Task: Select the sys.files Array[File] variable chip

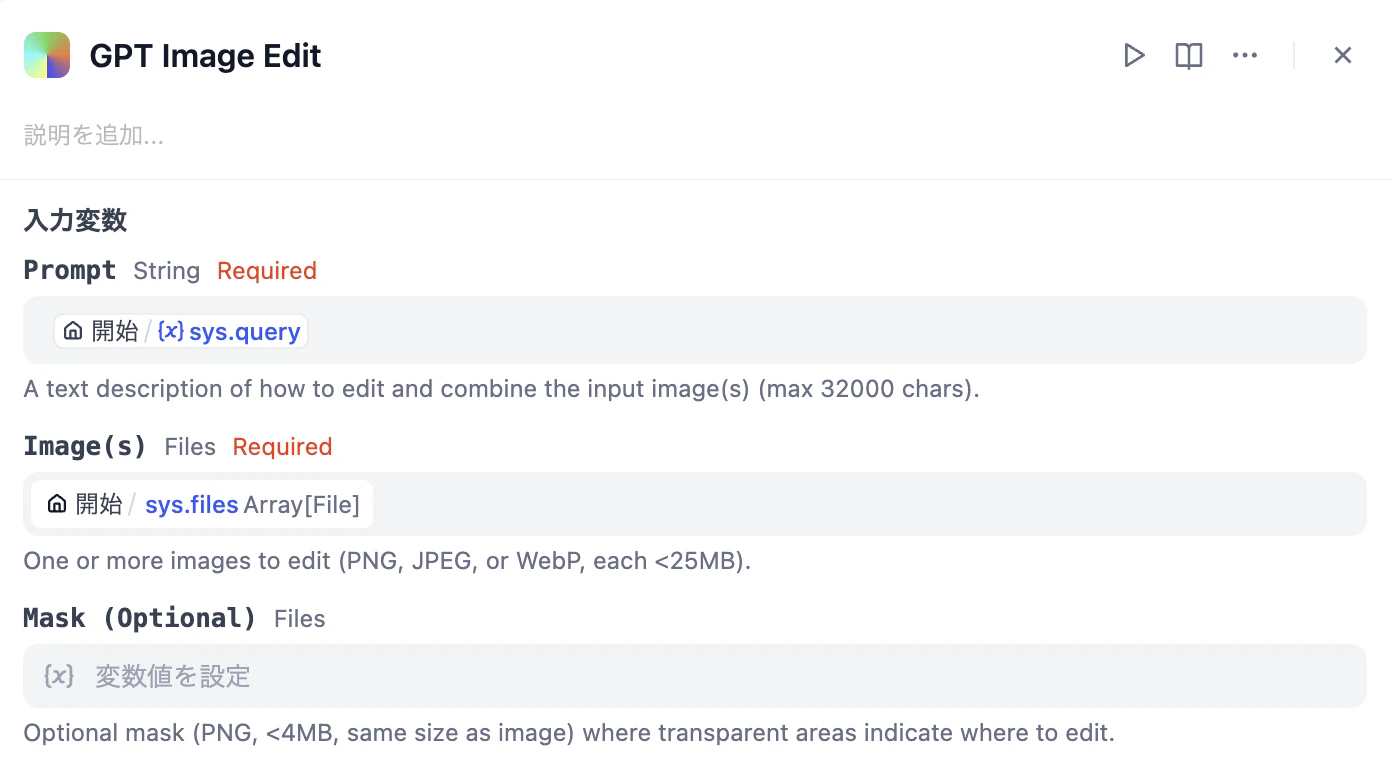Action: pos(202,504)
